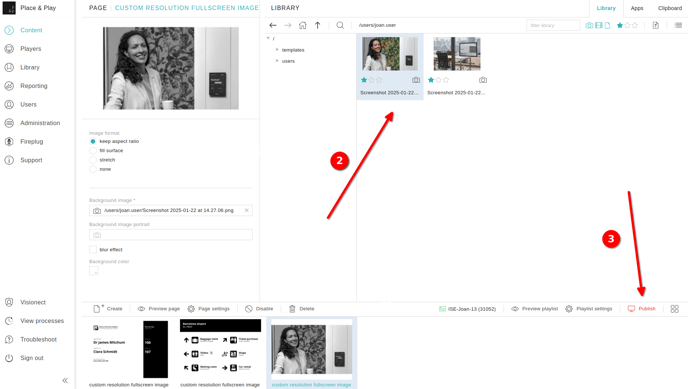The image size is (688, 389).
Task: Click camera icon on woman screenshot
Action: pyautogui.click(x=416, y=80)
